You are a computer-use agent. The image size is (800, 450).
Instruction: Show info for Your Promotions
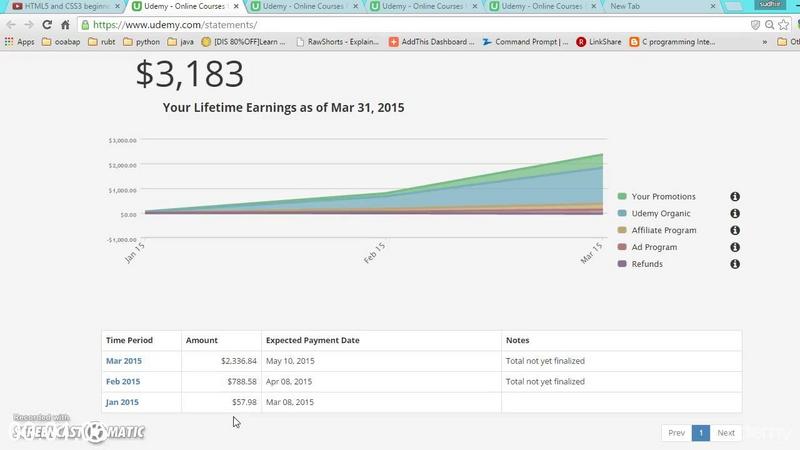tap(735, 196)
